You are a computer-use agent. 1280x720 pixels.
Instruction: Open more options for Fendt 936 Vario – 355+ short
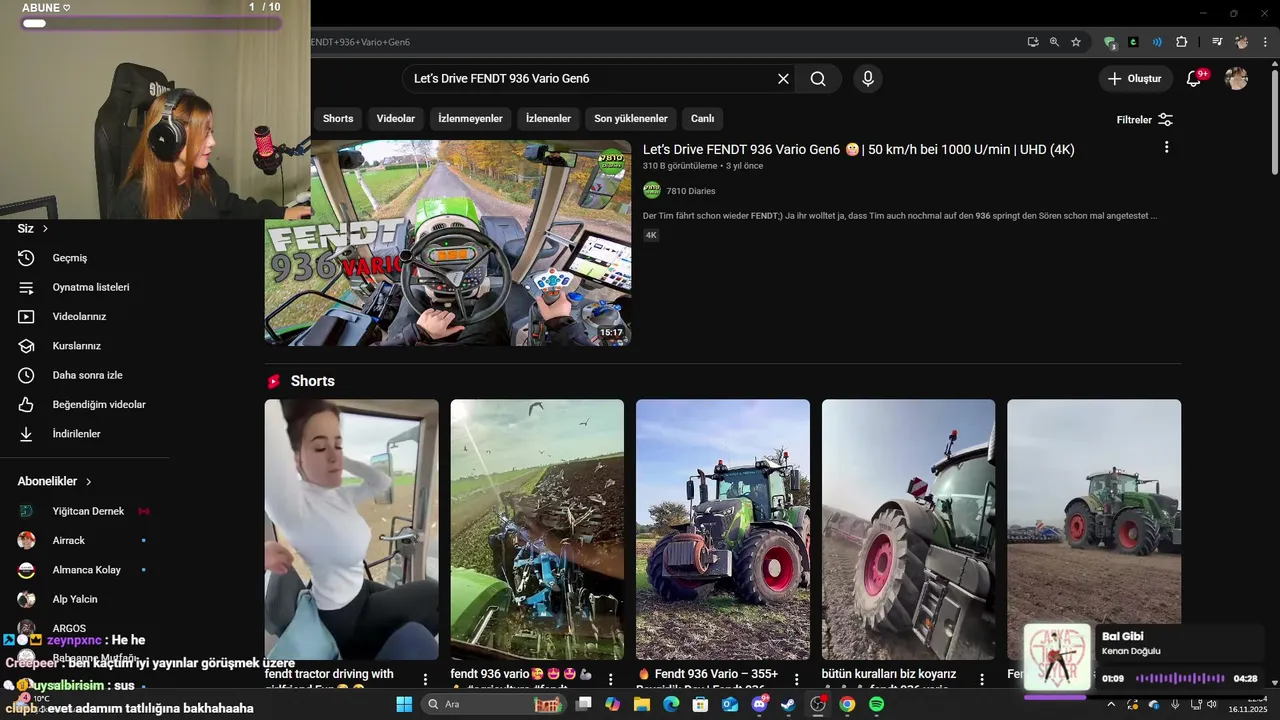(796, 679)
